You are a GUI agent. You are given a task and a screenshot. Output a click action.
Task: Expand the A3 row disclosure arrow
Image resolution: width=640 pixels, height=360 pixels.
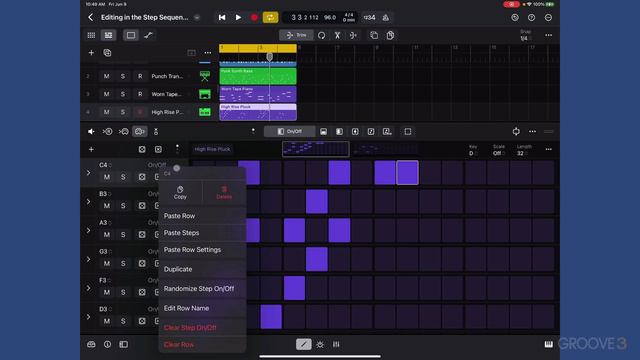coord(89,231)
